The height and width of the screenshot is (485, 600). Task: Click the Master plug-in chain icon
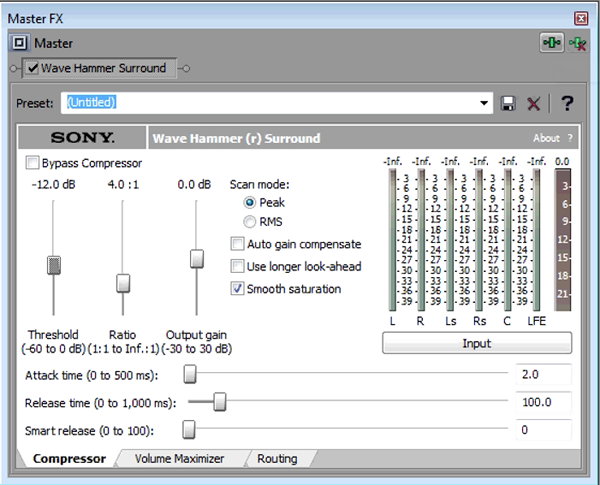pyautogui.click(x=19, y=43)
